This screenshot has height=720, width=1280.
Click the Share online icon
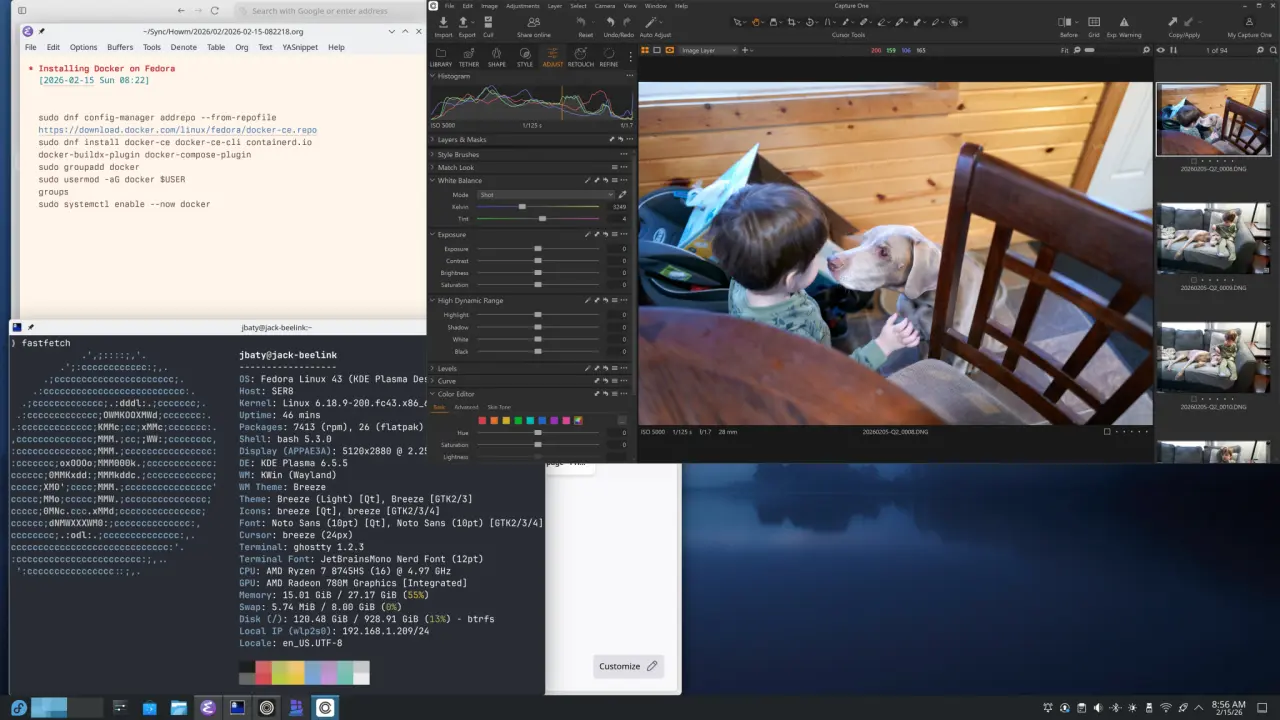[533, 21]
